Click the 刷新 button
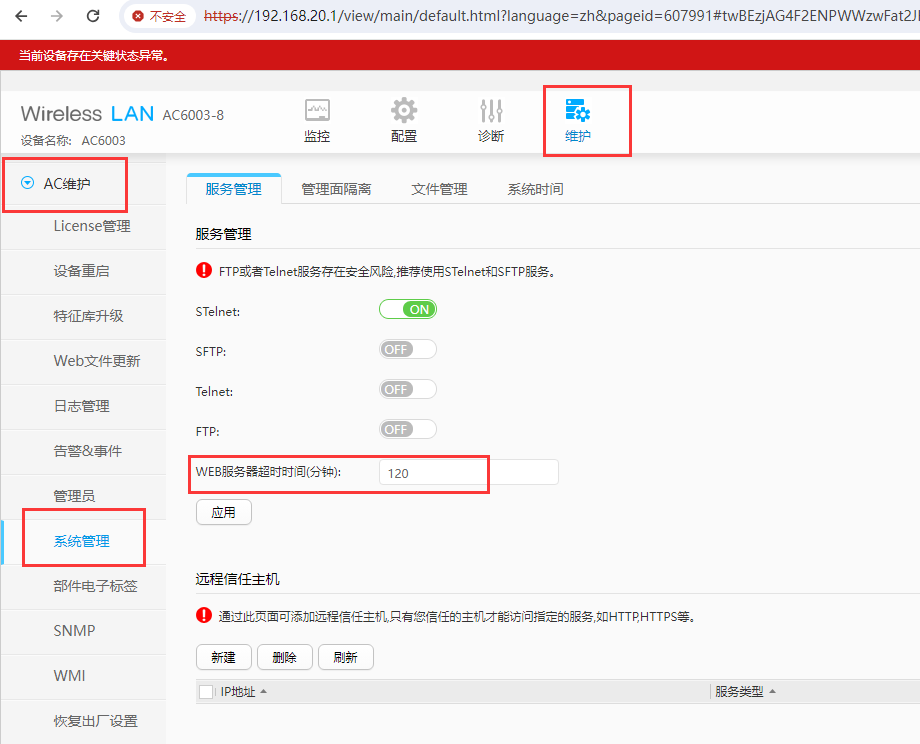Image resolution: width=920 pixels, height=744 pixels. pyautogui.click(x=346, y=657)
